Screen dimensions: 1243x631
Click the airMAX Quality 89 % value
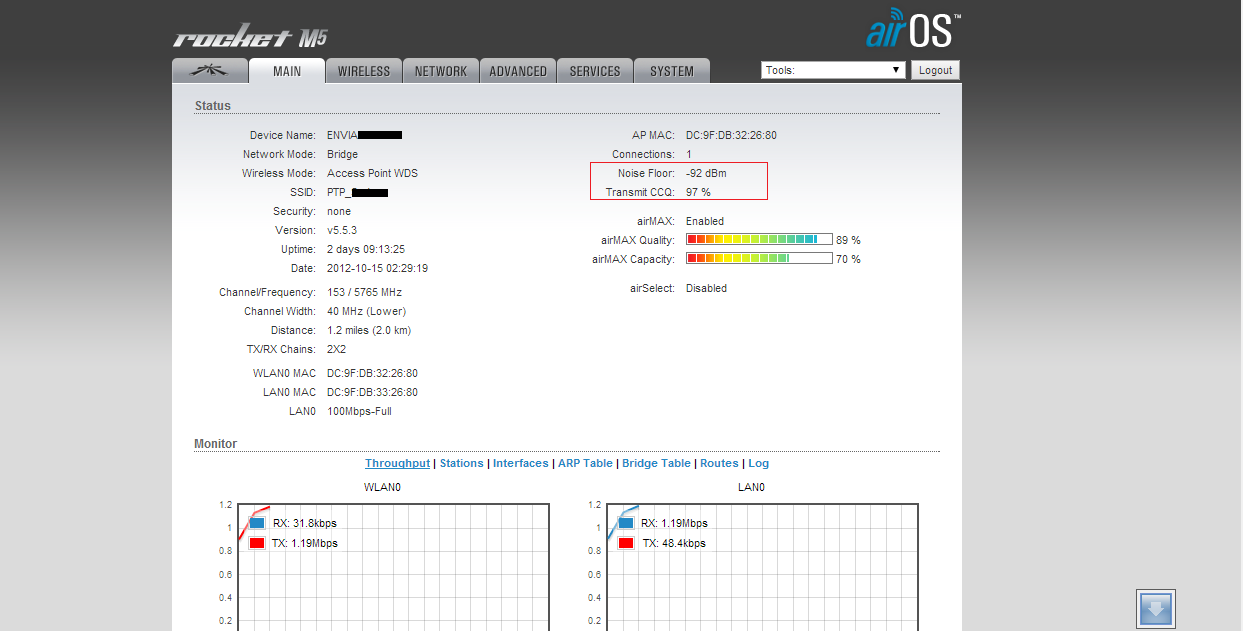(x=849, y=240)
